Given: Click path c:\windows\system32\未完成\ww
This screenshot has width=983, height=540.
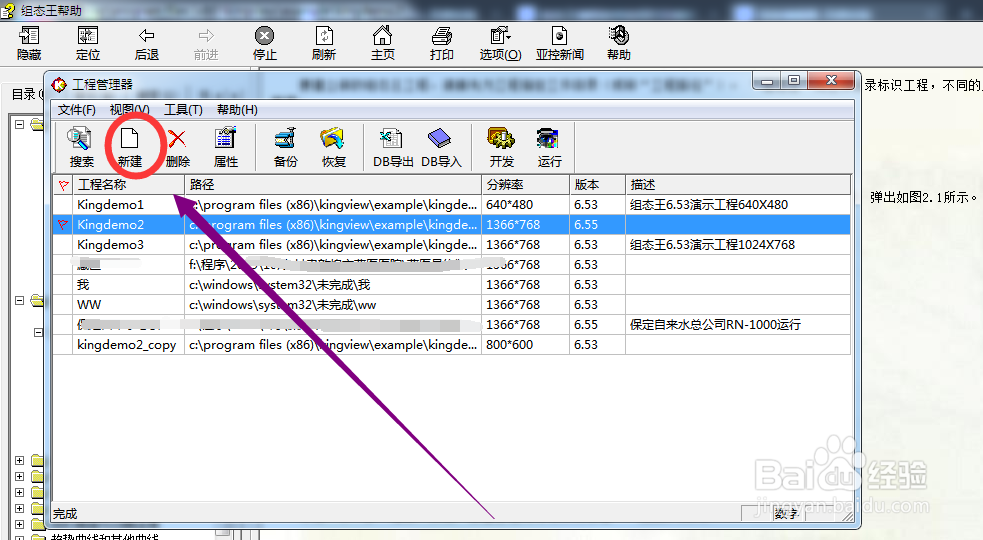Looking at the screenshot, I should tap(283, 305).
